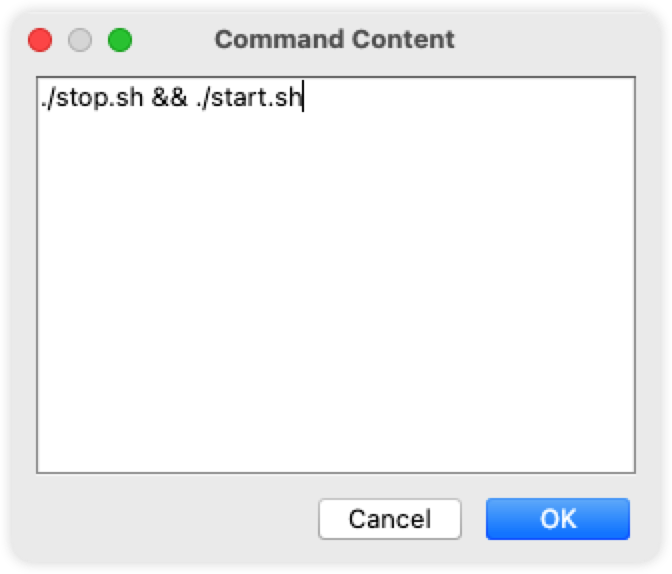Set the caret at the end of start.sh
The image size is (672, 574).
[303, 98]
